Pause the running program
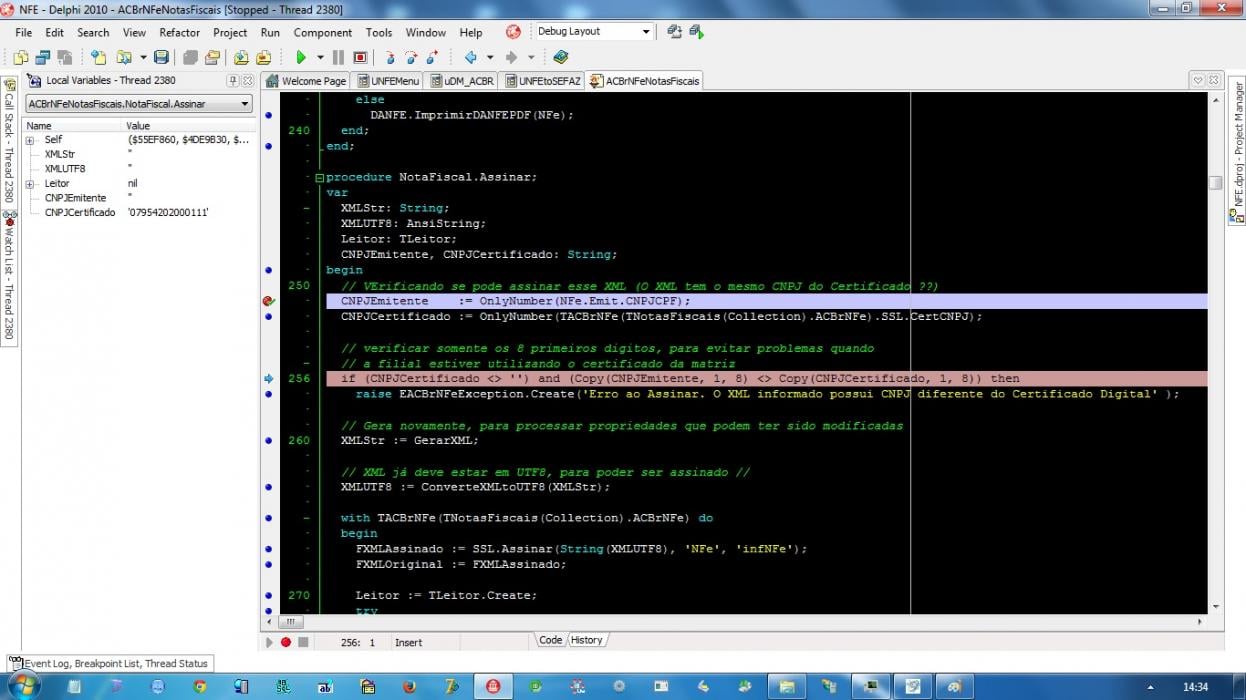Image resolution: width=1246 pixels, height=700 pixels. [x=338, y=58]
